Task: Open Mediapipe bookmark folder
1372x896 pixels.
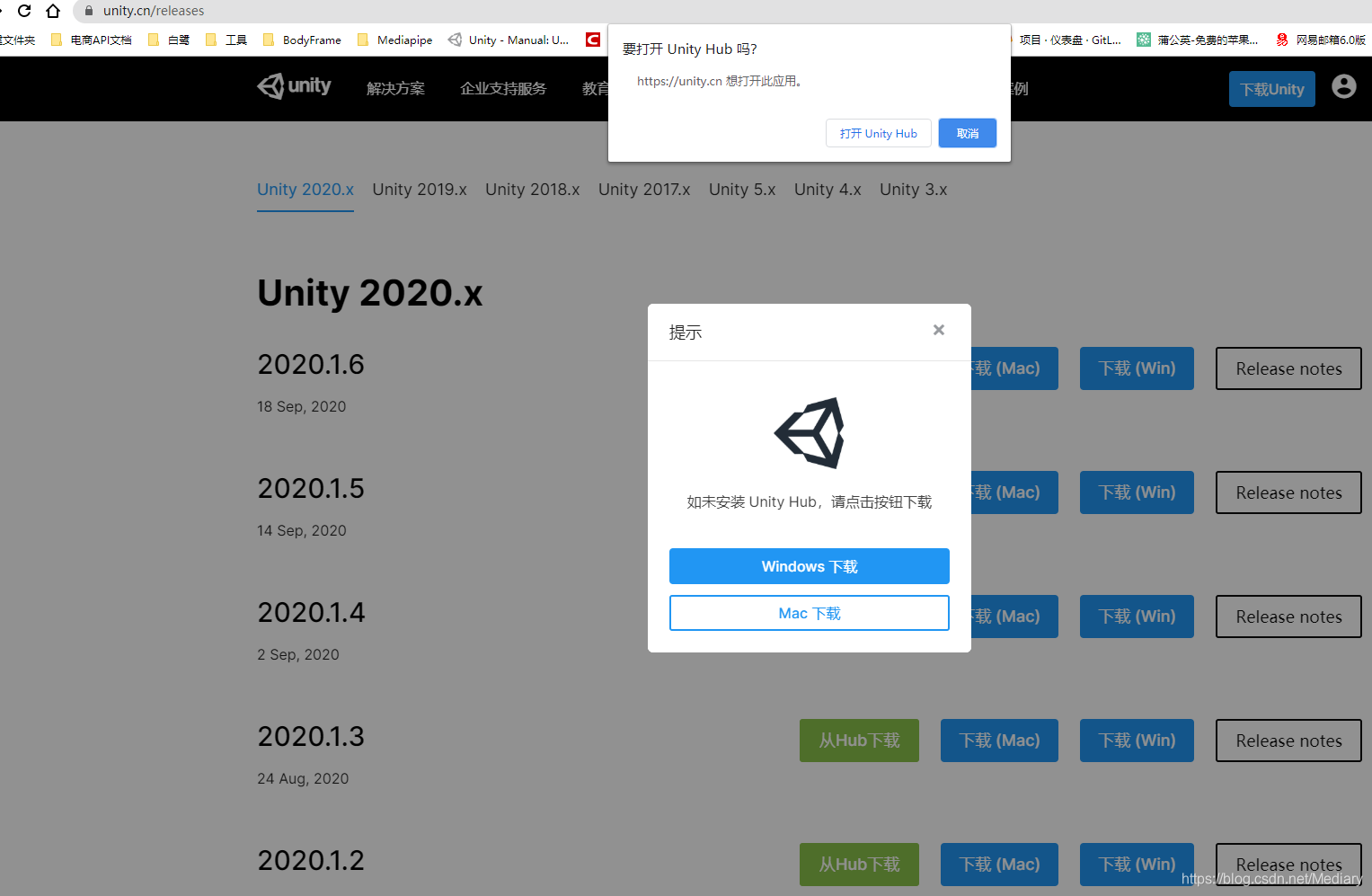Action: pyautogui.click(x=395, y=40)
